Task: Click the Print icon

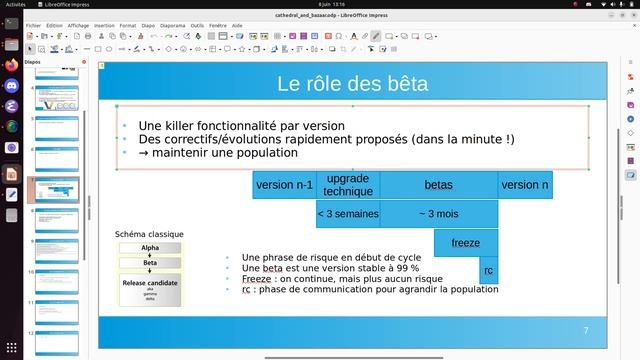Action: [x=88, y=36]
